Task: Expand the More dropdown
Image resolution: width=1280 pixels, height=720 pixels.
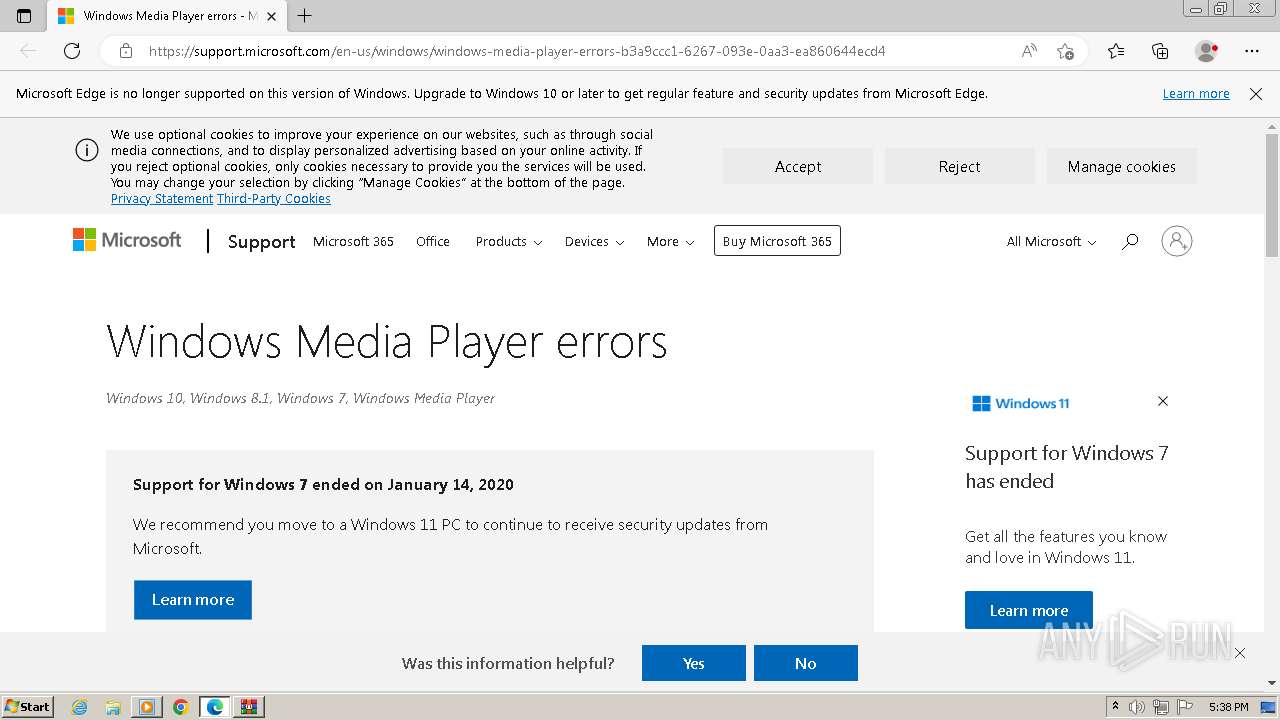Action: (x=670, y=242)
